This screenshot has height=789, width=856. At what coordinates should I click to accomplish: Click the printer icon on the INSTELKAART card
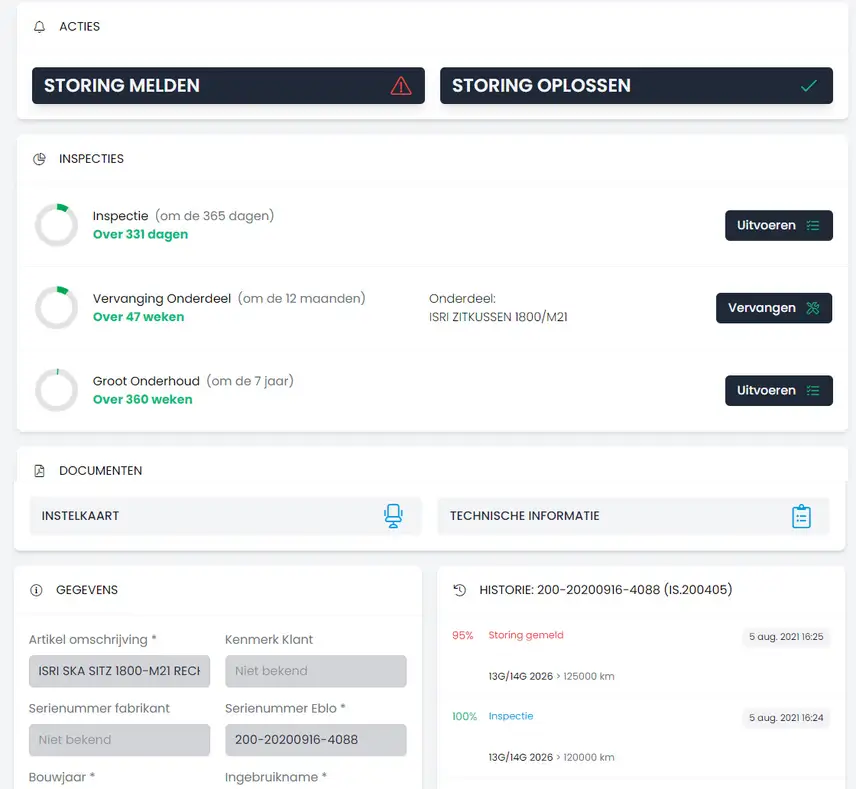[394, 516]
